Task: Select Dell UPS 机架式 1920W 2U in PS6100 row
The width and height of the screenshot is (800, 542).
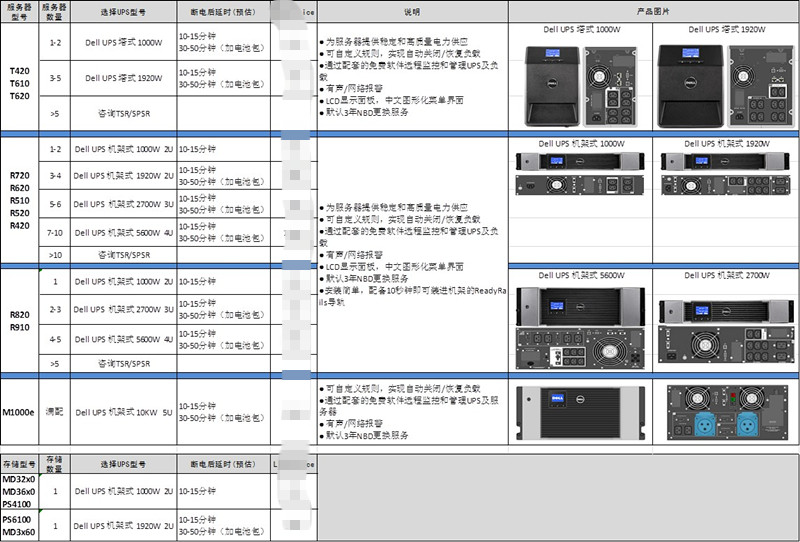Action: 123,526
